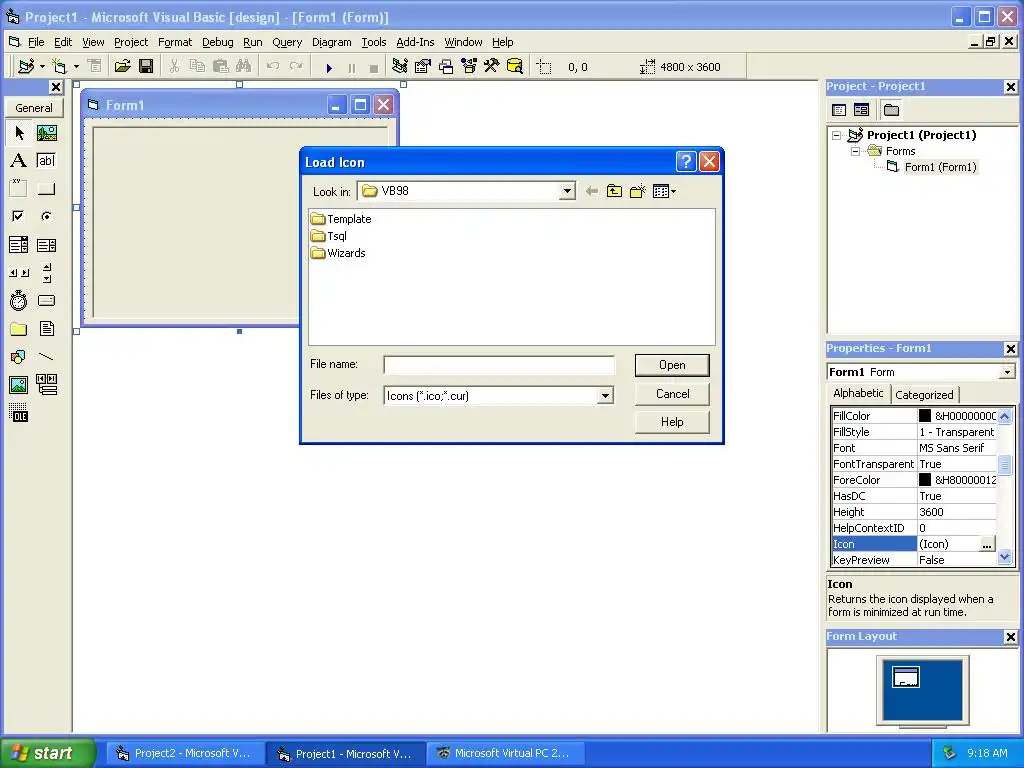The height and width of the screenshot is (768, 1024).
Task: Click the Open Project toolbar icon
Action: click(122, 66)
